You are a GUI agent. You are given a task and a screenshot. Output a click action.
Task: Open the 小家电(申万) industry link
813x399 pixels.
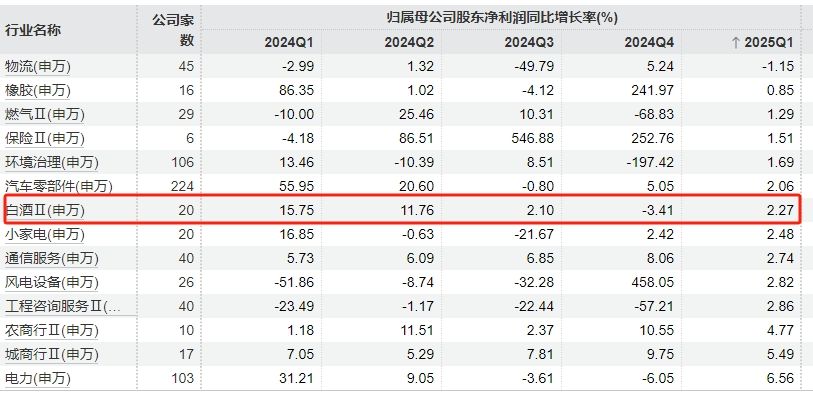pos(45,234)
